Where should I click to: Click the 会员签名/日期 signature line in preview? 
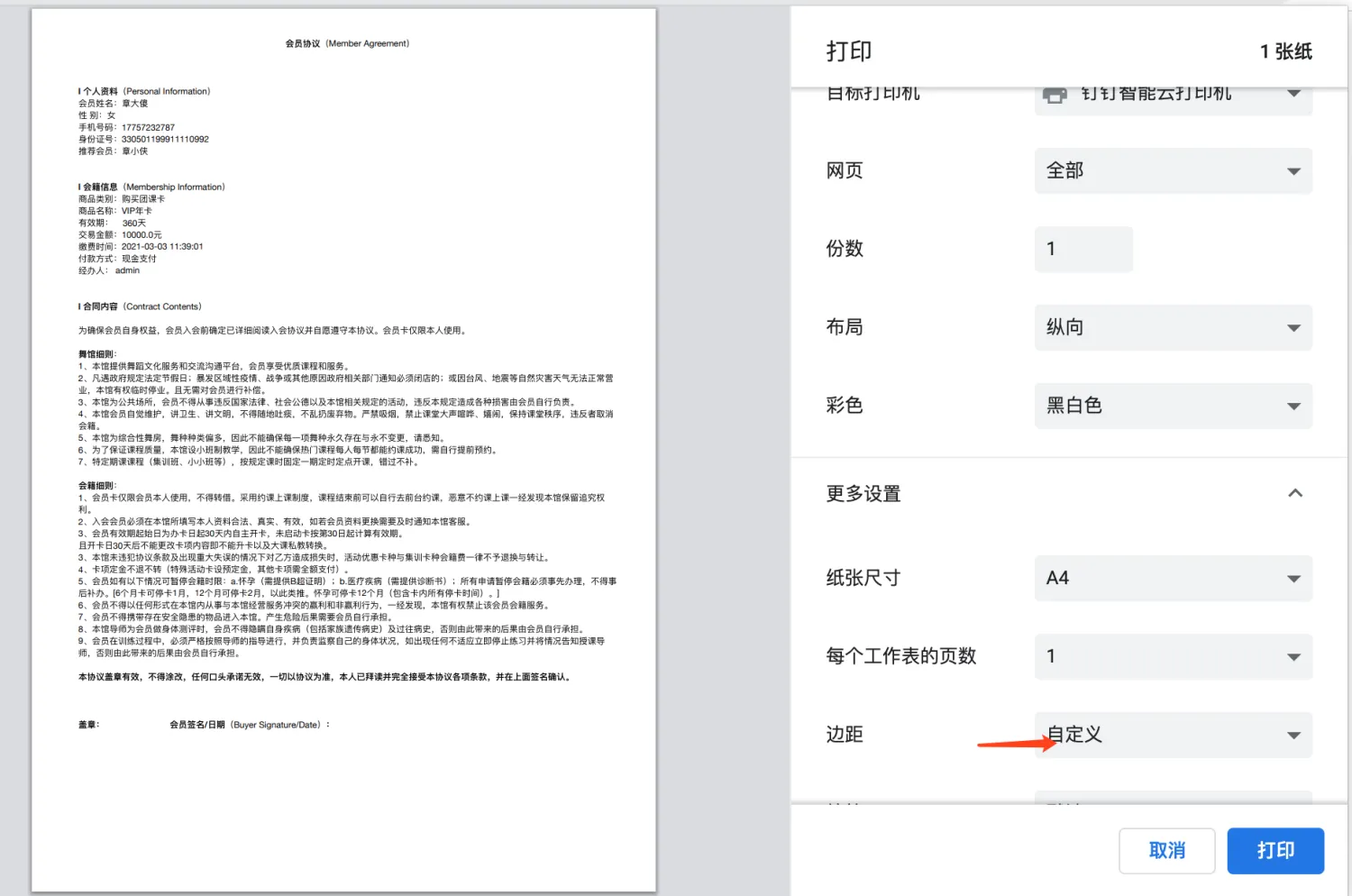(x=250, y=725)
